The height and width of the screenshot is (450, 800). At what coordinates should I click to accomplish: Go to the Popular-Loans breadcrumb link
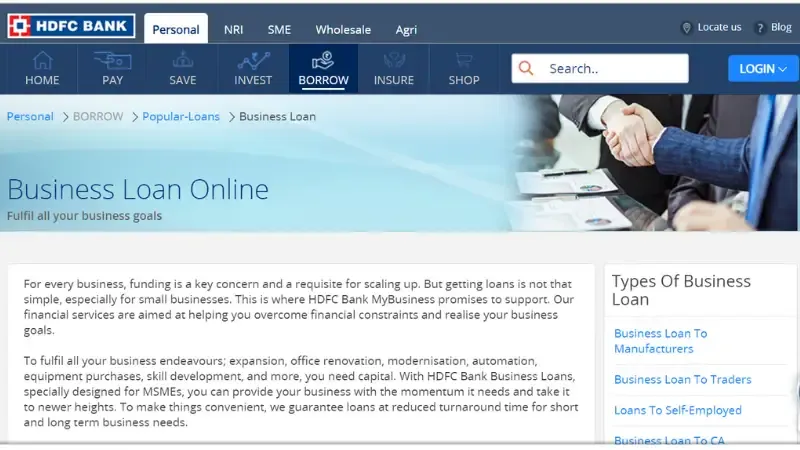point(181,116)
